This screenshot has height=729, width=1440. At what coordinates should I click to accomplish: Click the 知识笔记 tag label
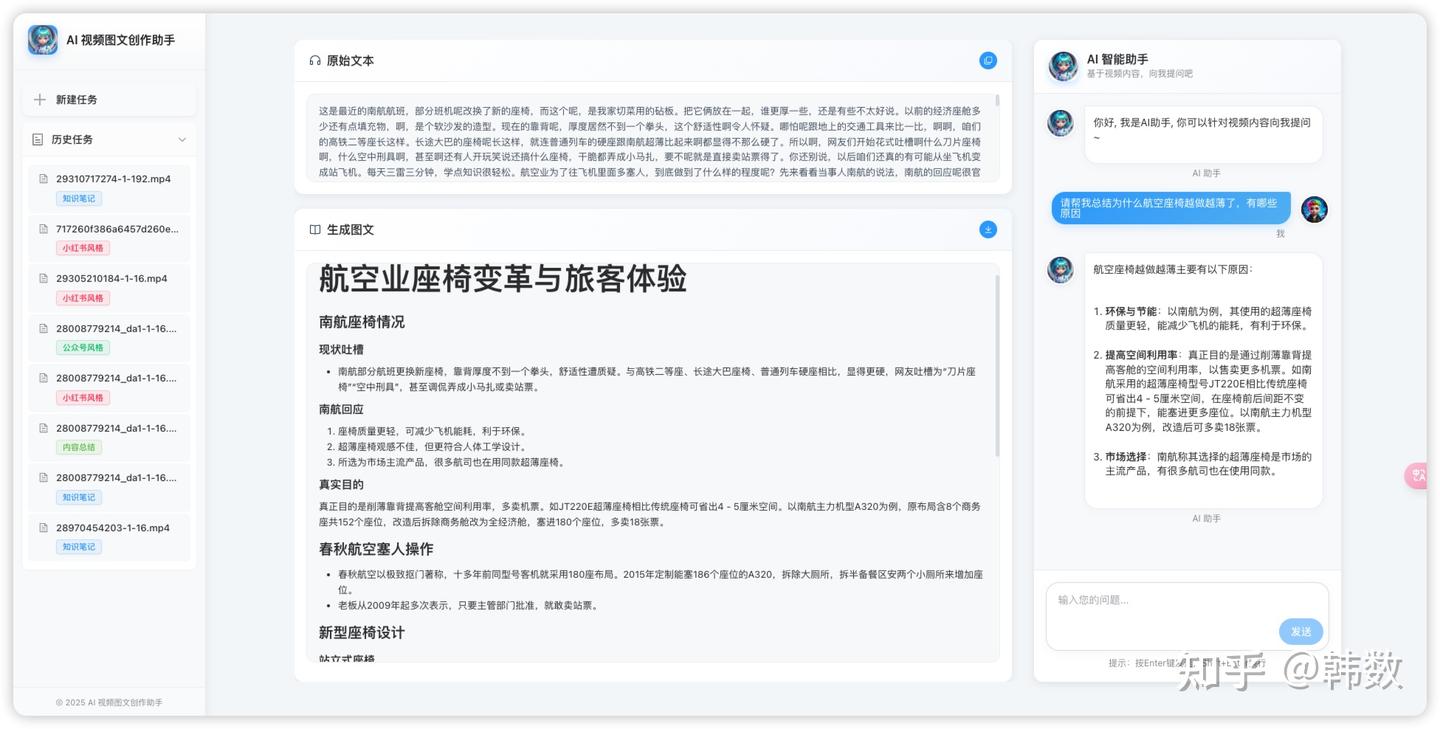(x=78, y=198)
